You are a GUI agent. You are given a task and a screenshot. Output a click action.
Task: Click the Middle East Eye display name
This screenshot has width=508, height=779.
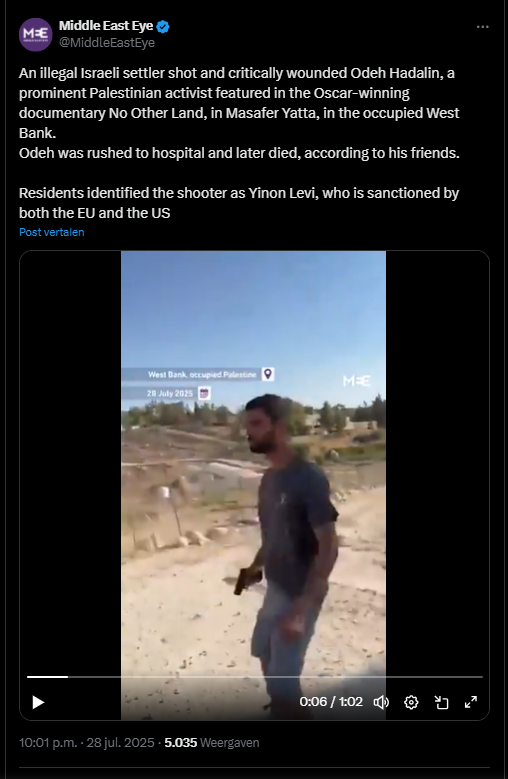point(106,26)
